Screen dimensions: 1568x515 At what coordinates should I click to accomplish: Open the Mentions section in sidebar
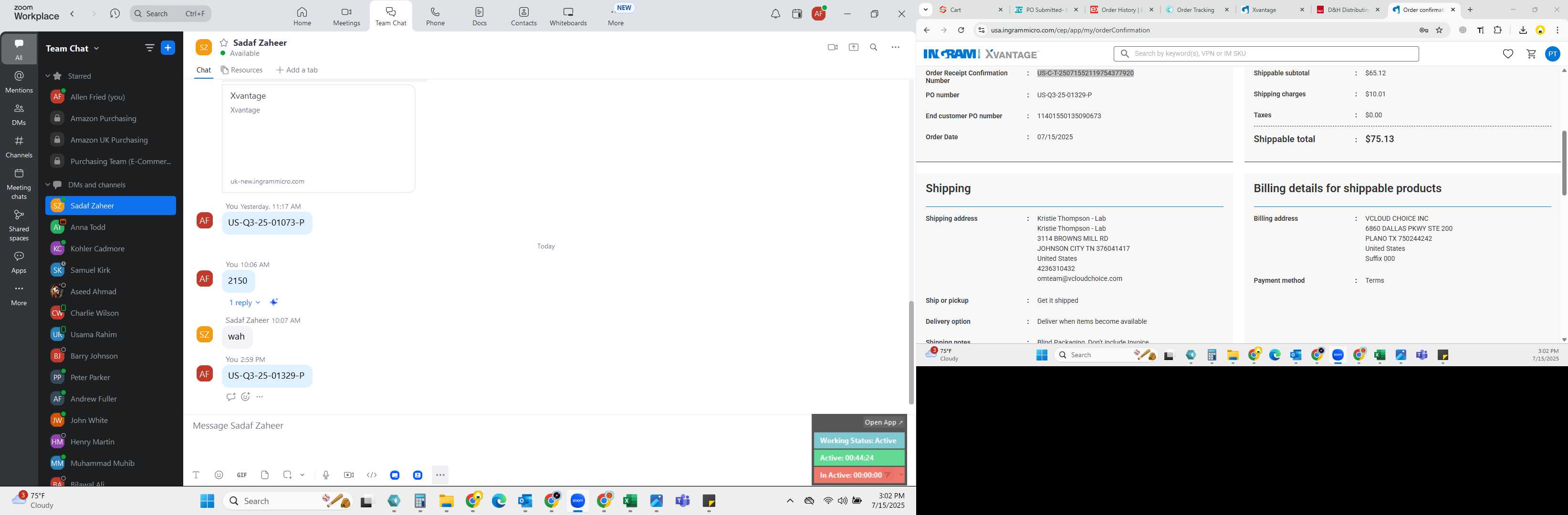[19, 82]
